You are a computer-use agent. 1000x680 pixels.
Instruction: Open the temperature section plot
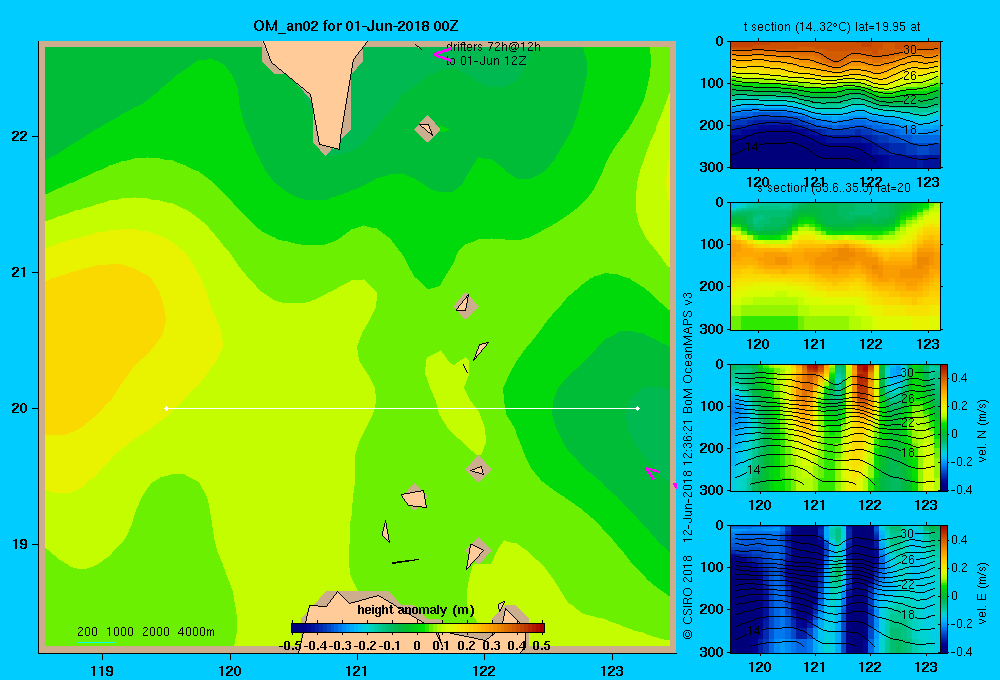tap(835, 104)
